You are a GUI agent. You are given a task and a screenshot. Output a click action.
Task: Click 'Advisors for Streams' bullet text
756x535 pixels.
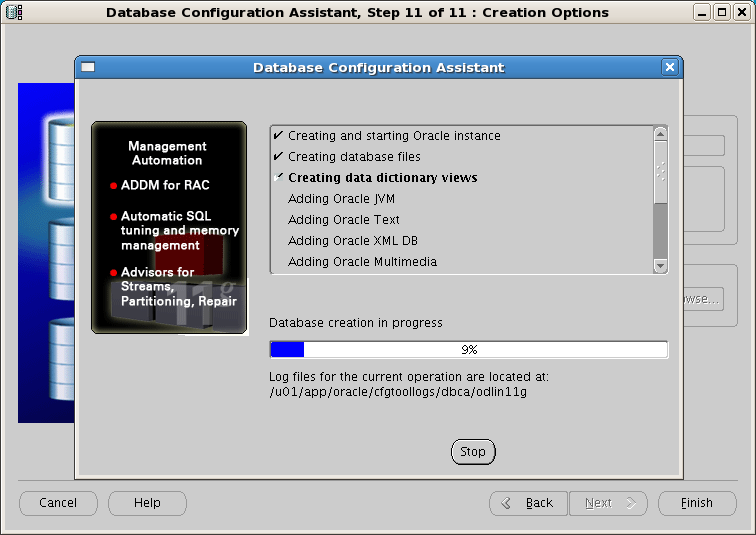point(178,286)
